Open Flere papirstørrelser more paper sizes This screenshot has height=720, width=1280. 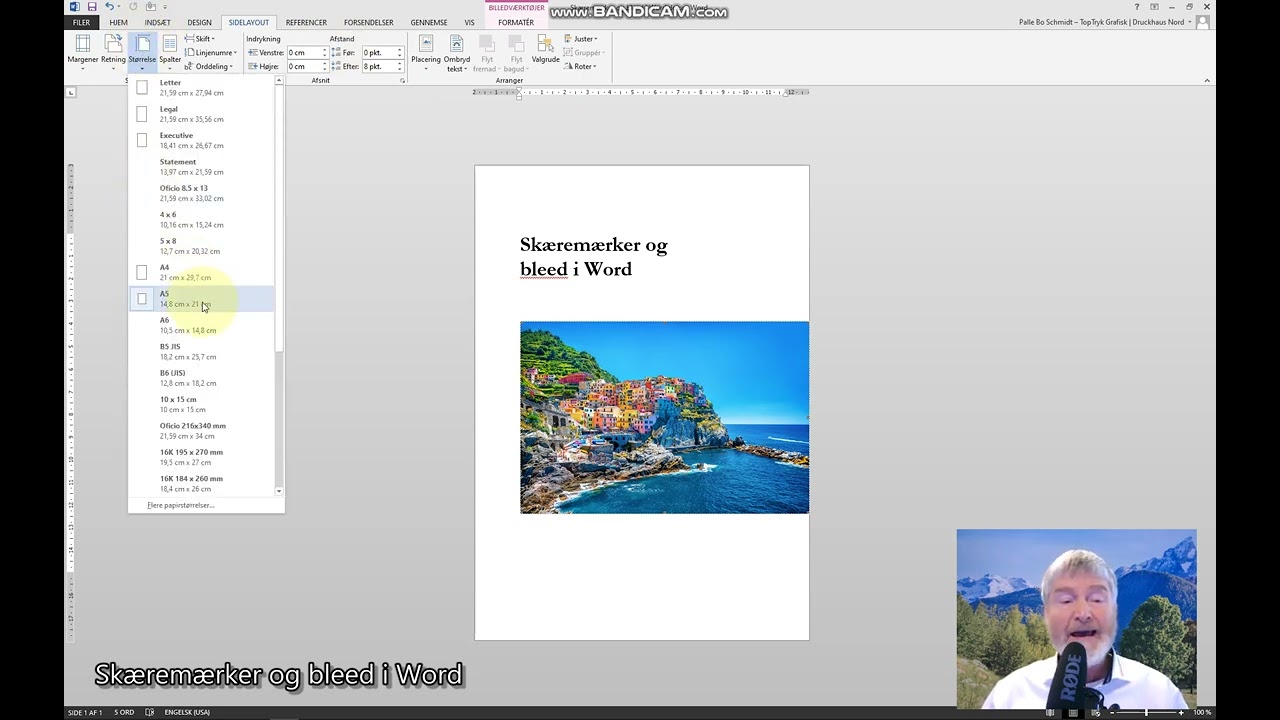pos(180,505)
